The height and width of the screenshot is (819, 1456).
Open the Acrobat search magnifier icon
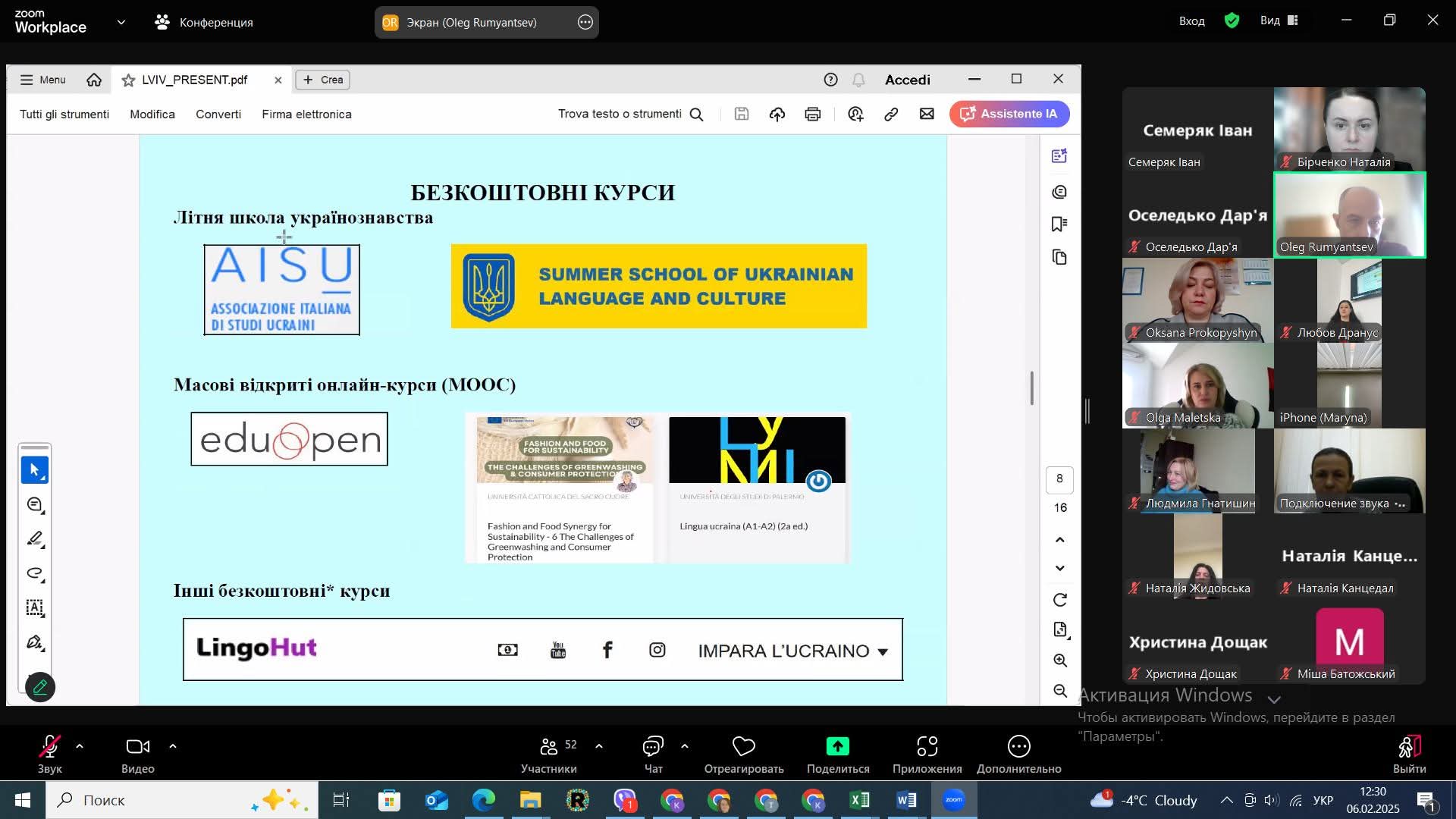[x=697, y=115]
